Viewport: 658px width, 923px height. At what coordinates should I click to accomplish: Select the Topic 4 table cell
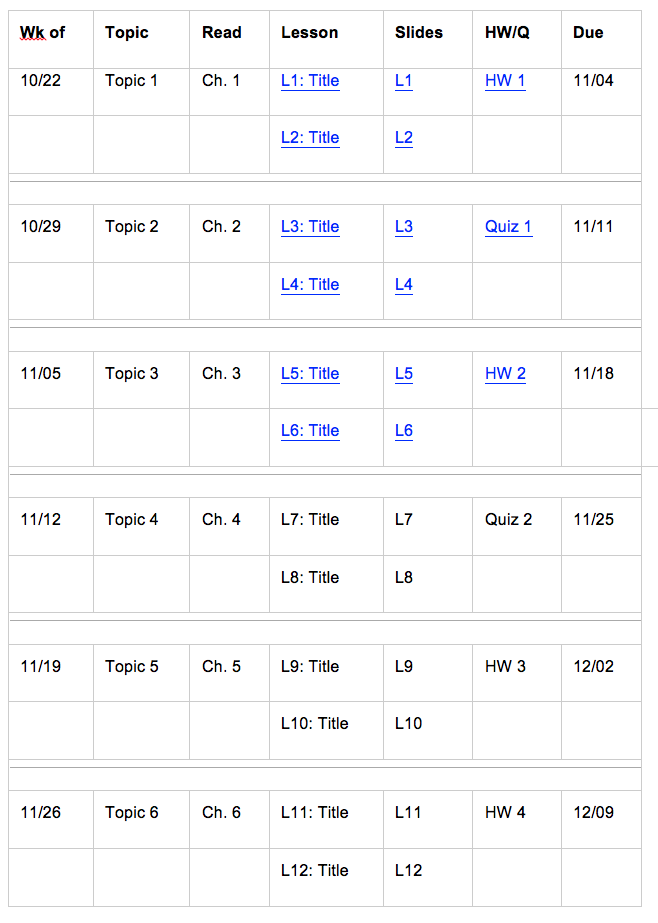(x=131, y=520)
